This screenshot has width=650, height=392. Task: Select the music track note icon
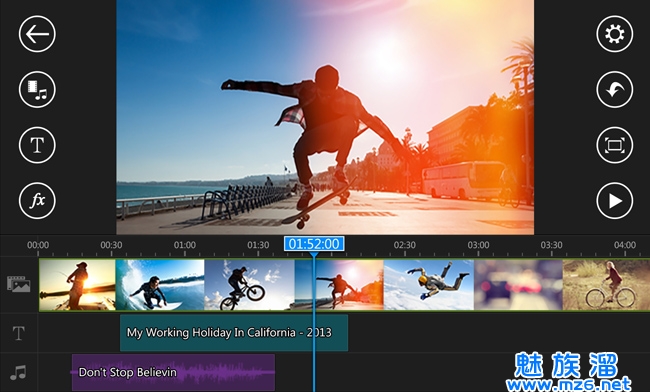coord(18,372)
